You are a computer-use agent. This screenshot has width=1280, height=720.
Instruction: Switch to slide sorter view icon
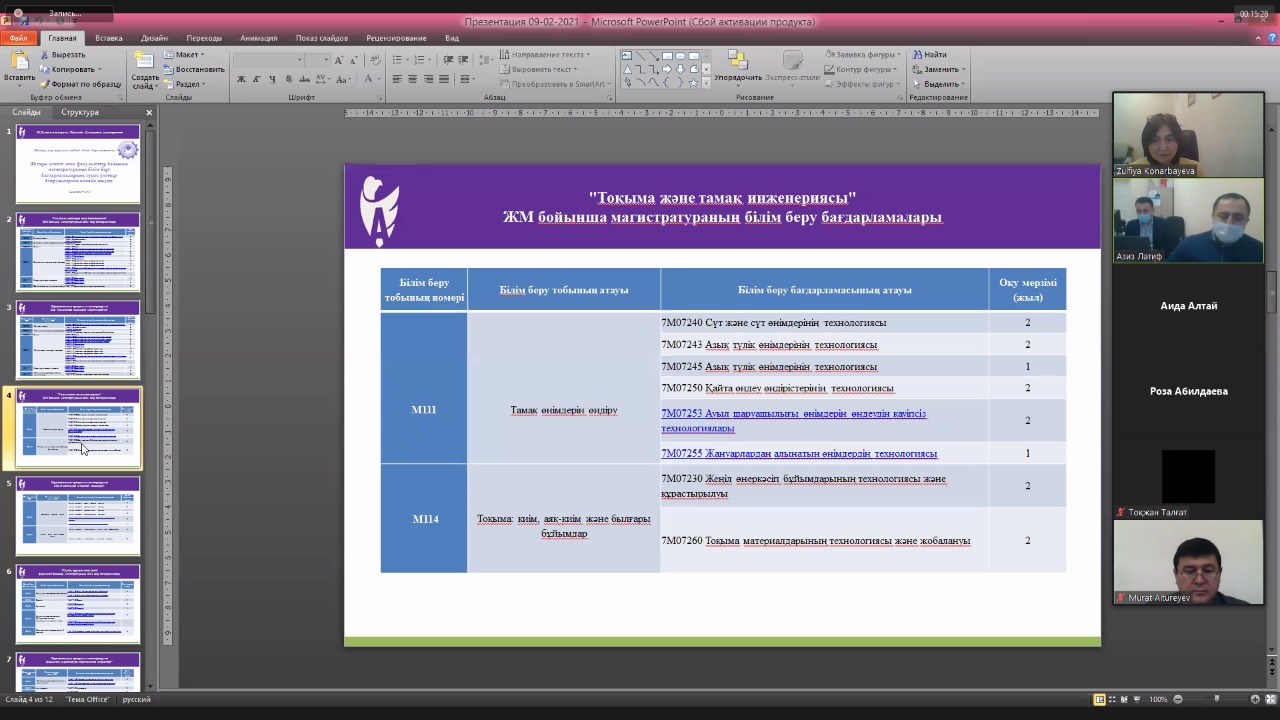(x=1113, y=699)
